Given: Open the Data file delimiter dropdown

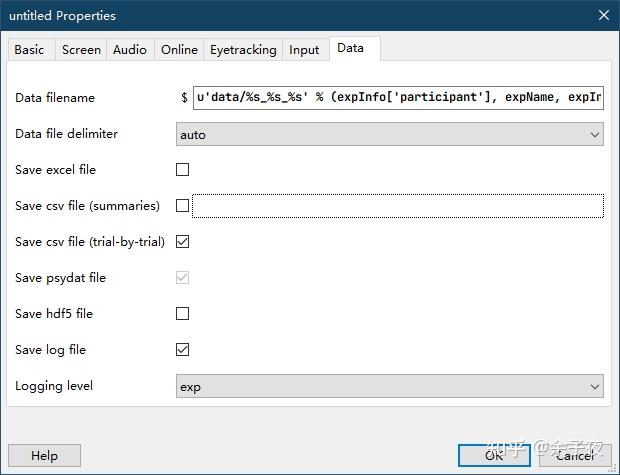Looking at the screenshot, I should pyautogui.click(x=390, y=134).
